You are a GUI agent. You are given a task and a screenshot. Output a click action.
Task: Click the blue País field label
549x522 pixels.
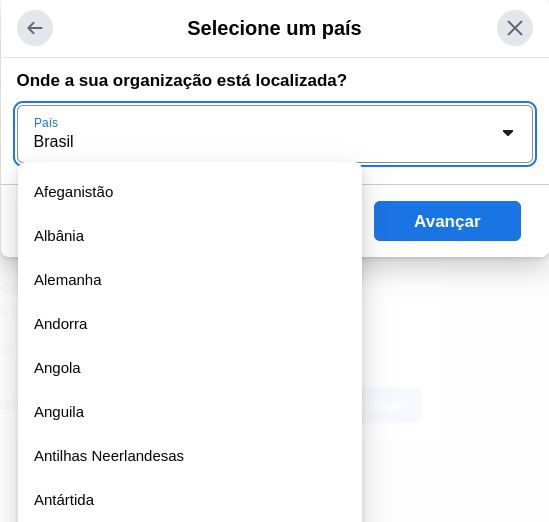(46, 123)
